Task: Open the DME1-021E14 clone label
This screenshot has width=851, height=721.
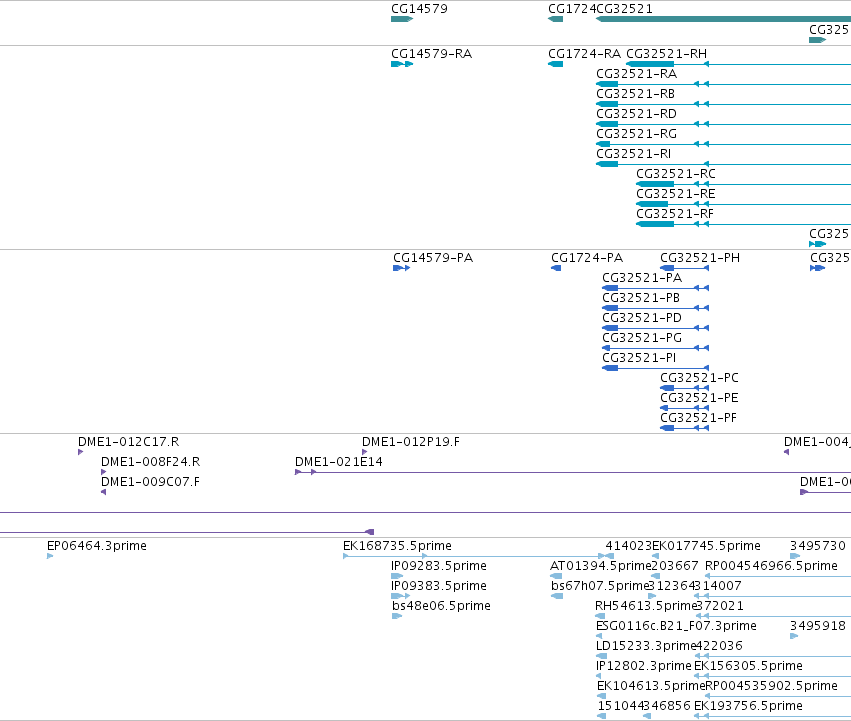Action: click(x=339, y=462)
